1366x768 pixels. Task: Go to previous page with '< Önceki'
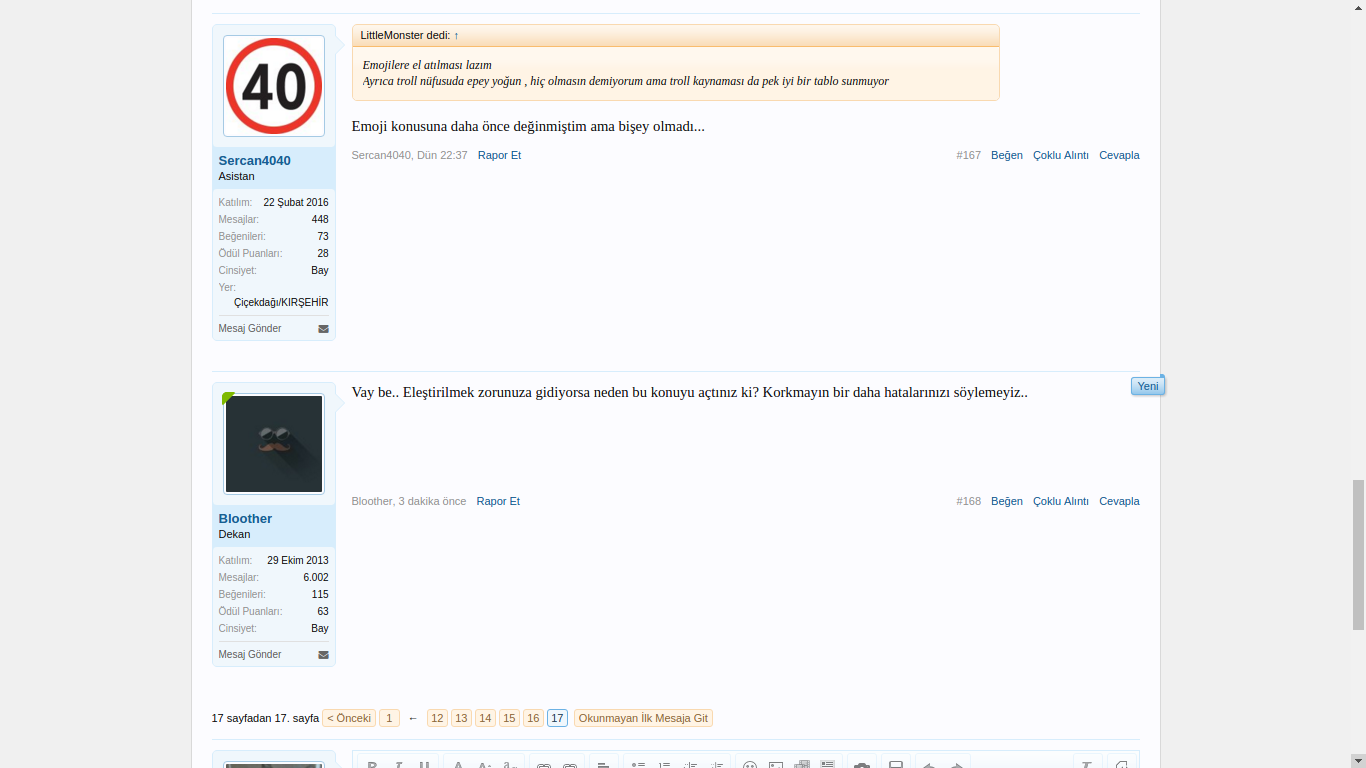tap(349, 718)
